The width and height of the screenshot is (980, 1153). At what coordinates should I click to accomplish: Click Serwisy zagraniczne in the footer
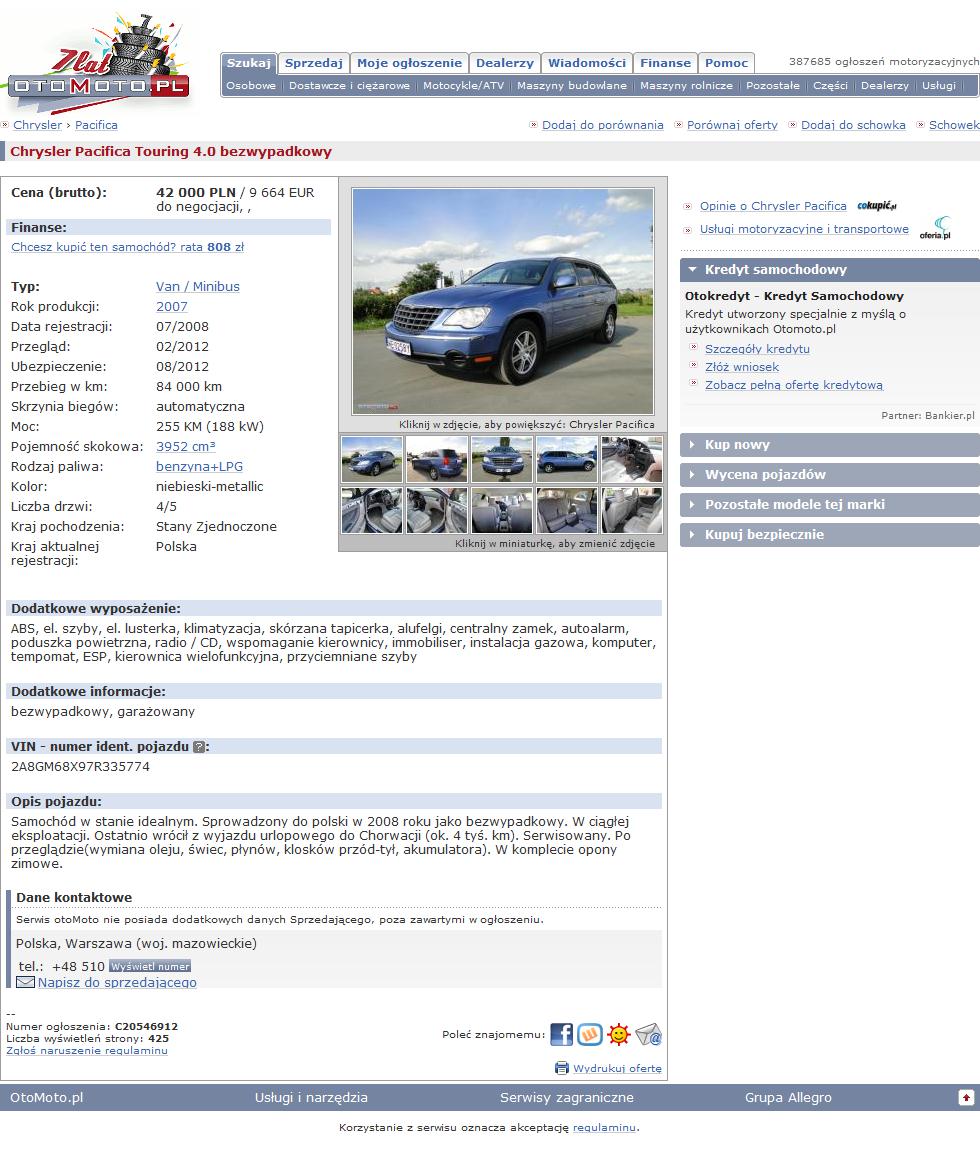(567, 1097)
